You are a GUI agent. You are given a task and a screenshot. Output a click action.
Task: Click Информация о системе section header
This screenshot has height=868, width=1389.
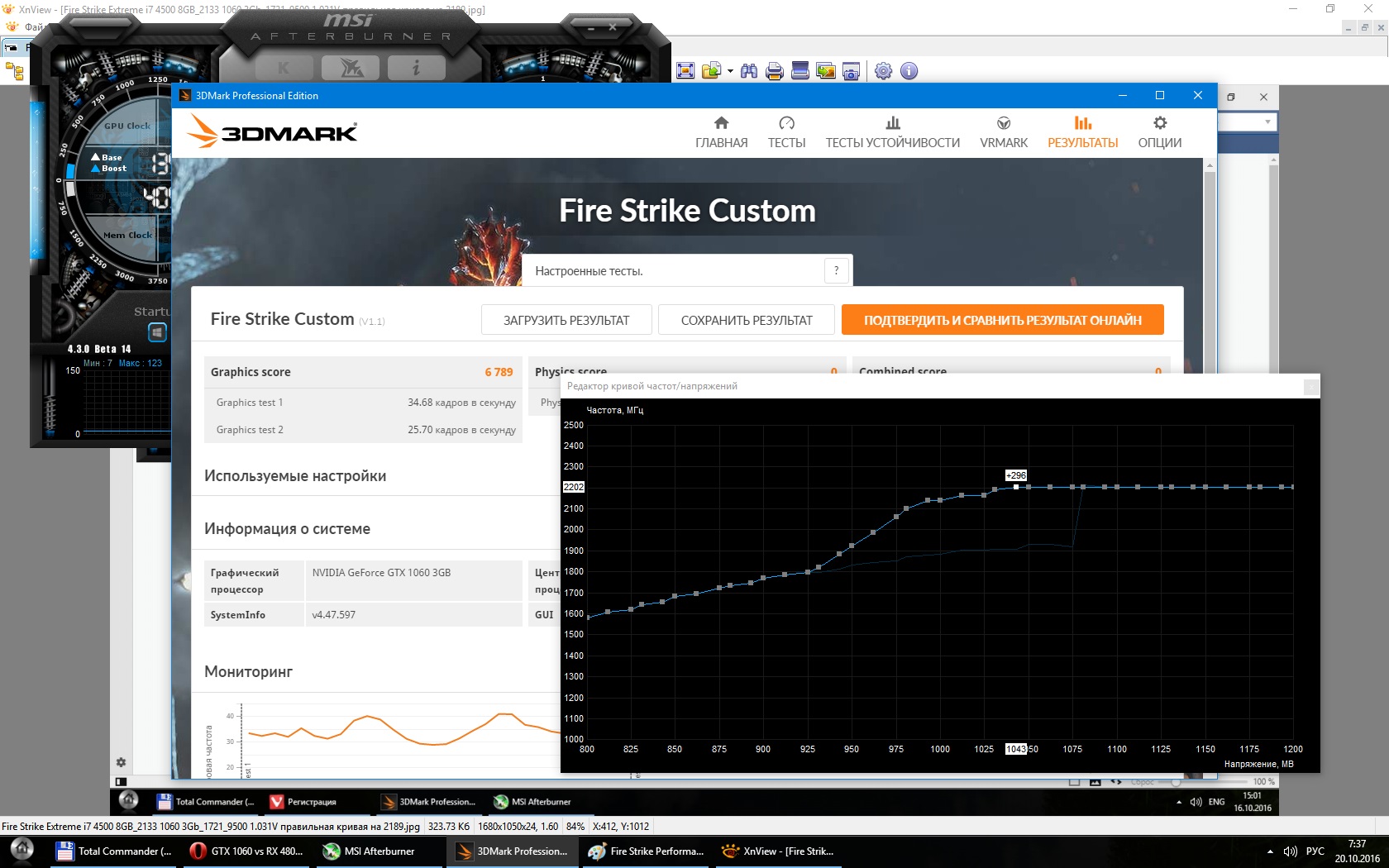(287, 529)
